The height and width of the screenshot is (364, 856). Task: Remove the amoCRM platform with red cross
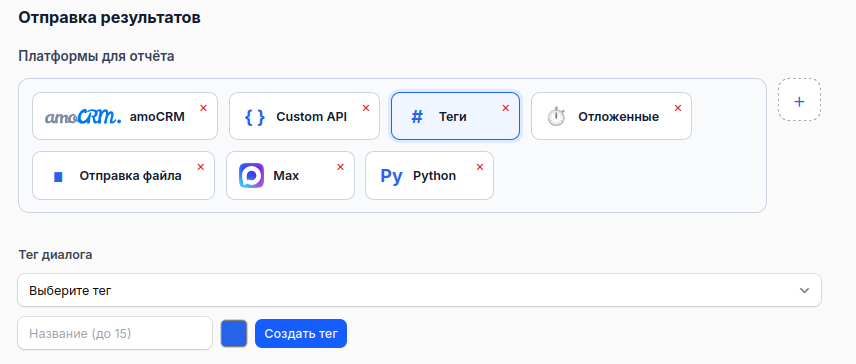[204, 108]
